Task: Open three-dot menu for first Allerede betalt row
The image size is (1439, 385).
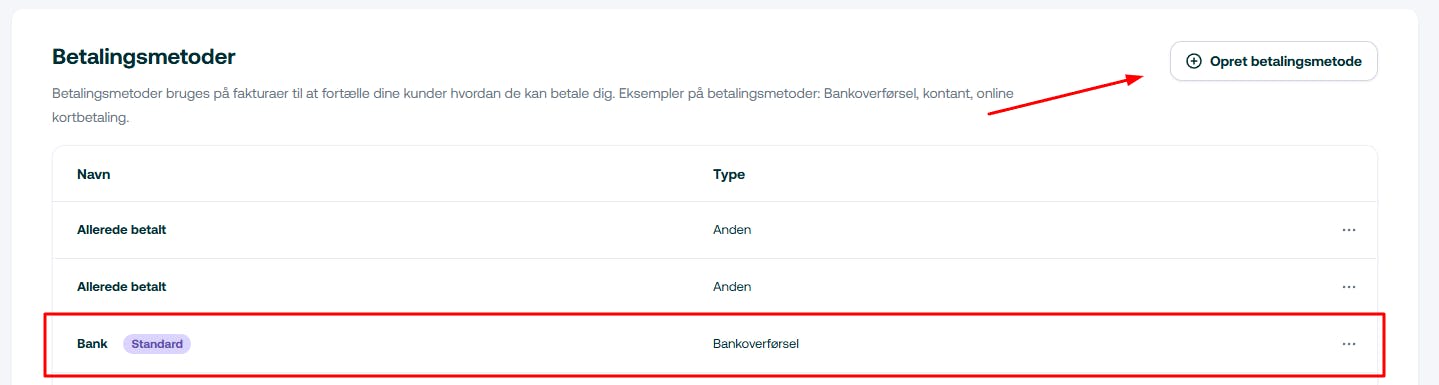Action: [x=1349, y=230]
